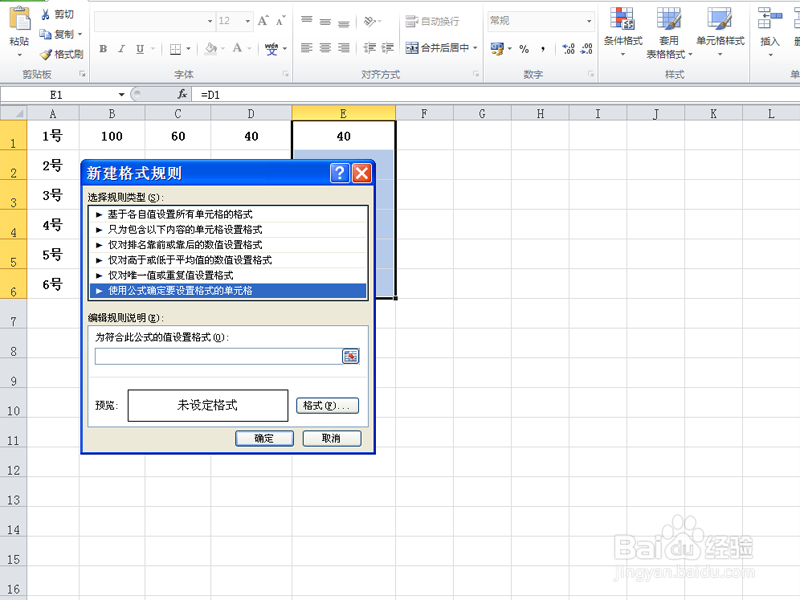Click the font color A icon
Image resolution: width=800 pixels, height=600 pixels.
point(237,48)
